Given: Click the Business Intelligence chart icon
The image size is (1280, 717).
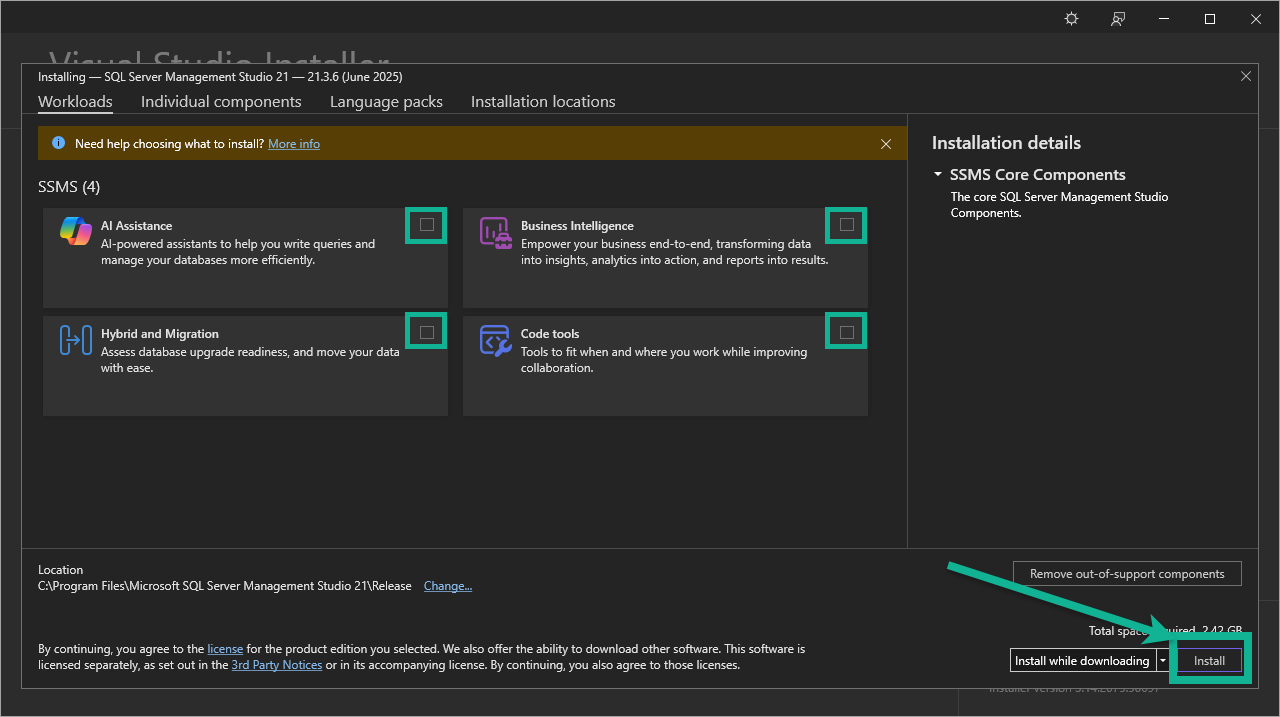Looking at the screenshot, I should click(x=496, y=232).
